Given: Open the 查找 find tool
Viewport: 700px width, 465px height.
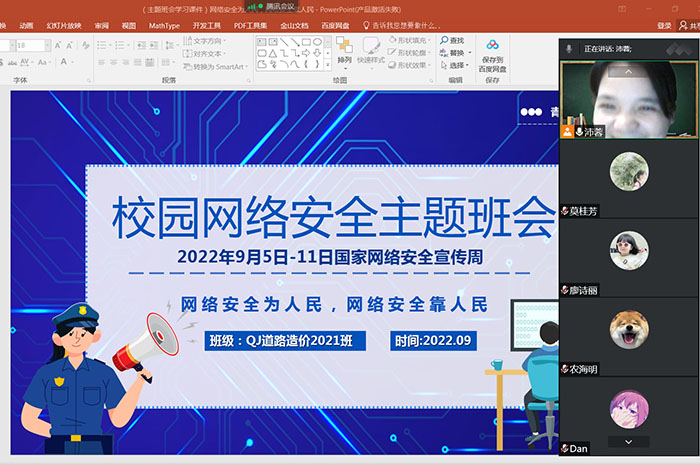Looking at the screenshot, I should click(x=455, y=40).
